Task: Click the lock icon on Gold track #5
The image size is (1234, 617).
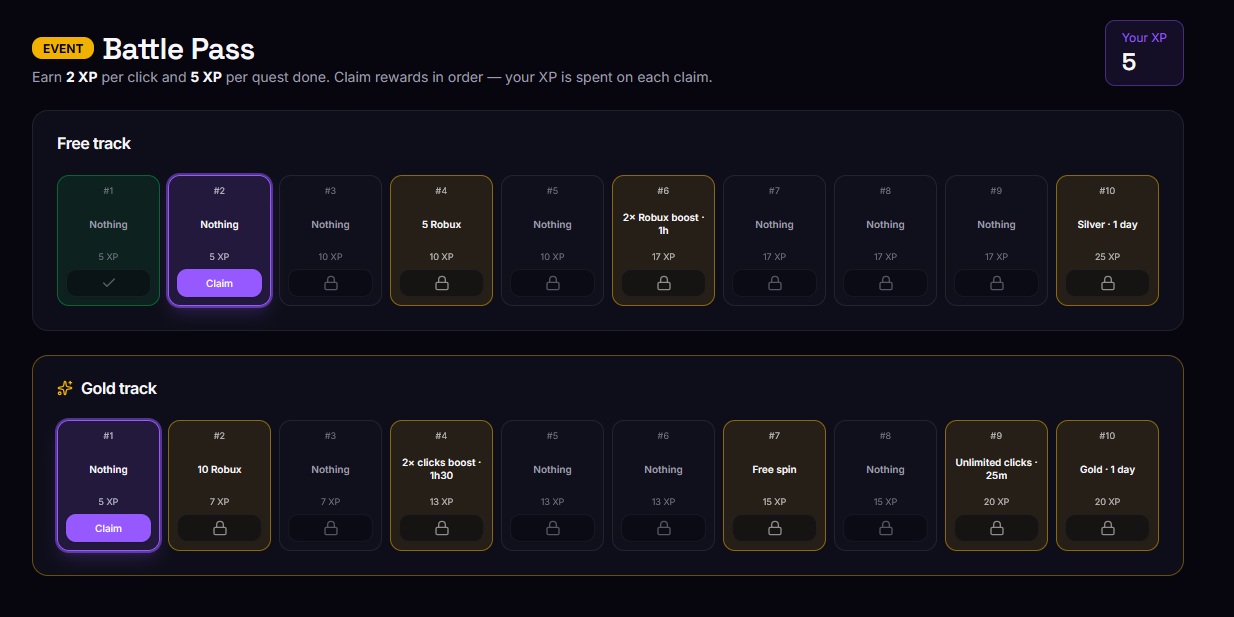Action: tap(552, 528)
